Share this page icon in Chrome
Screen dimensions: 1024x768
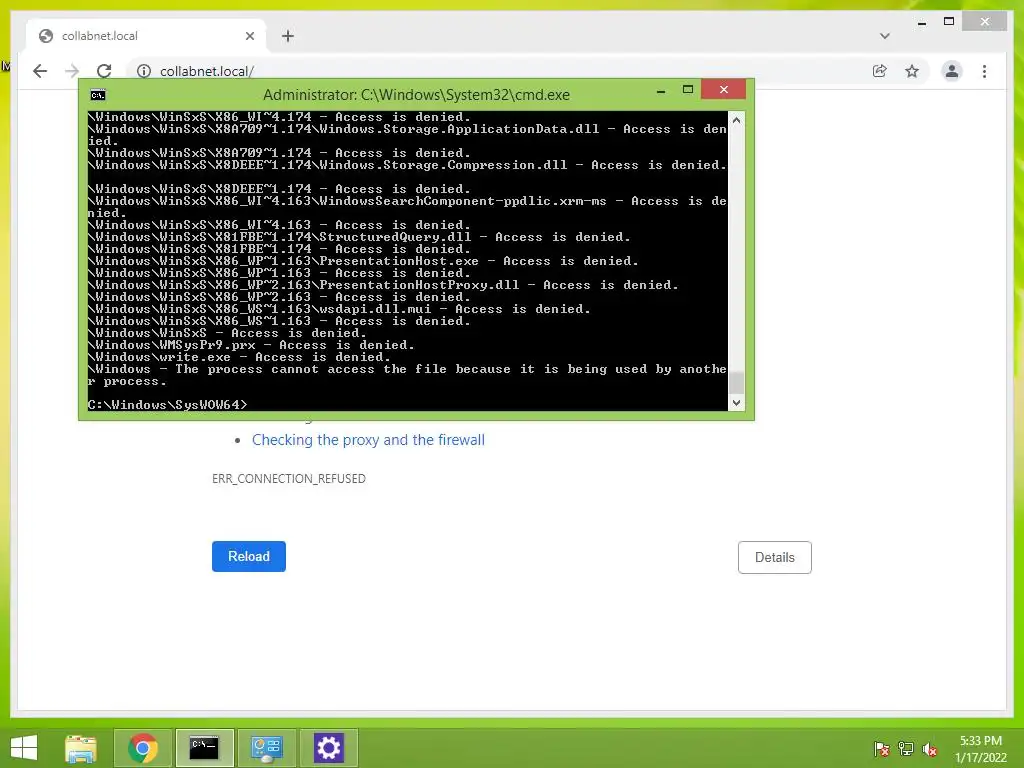[x=880, y=71]
